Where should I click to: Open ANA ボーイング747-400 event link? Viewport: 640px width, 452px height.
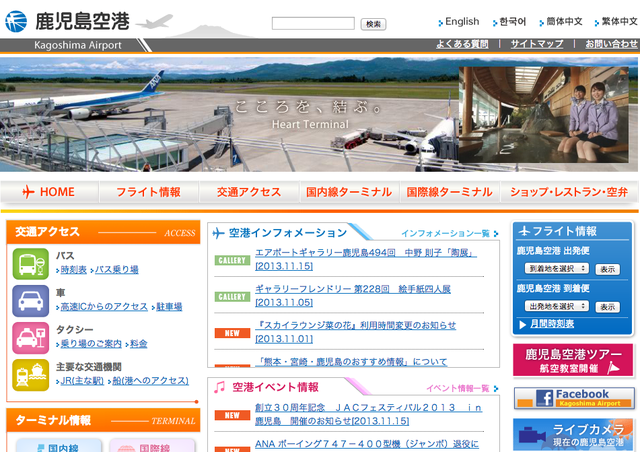[x=367, y=444]
